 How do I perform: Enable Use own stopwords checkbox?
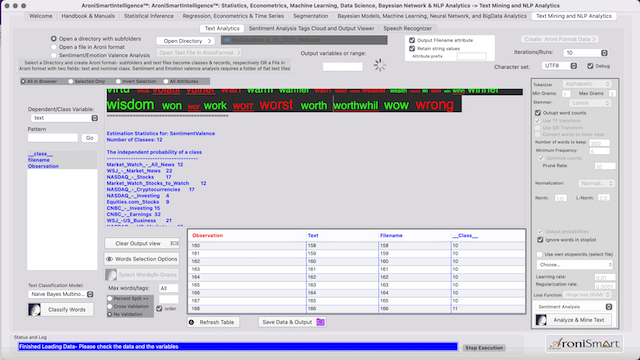tap(540, 254)
